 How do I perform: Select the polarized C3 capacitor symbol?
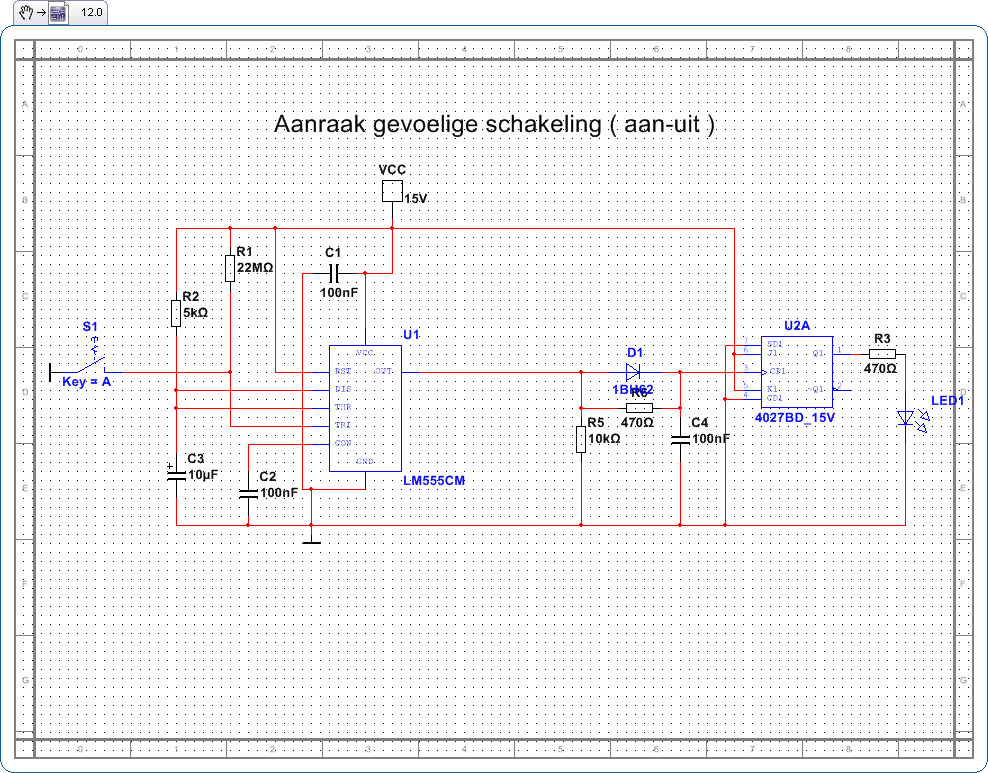(x=176, y=475)
